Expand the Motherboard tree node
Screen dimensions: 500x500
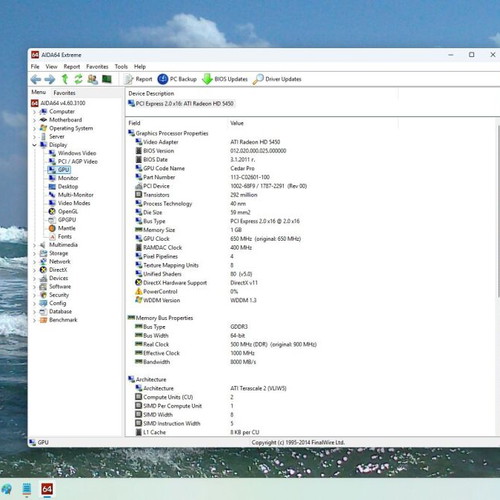(x=34, y=120)
